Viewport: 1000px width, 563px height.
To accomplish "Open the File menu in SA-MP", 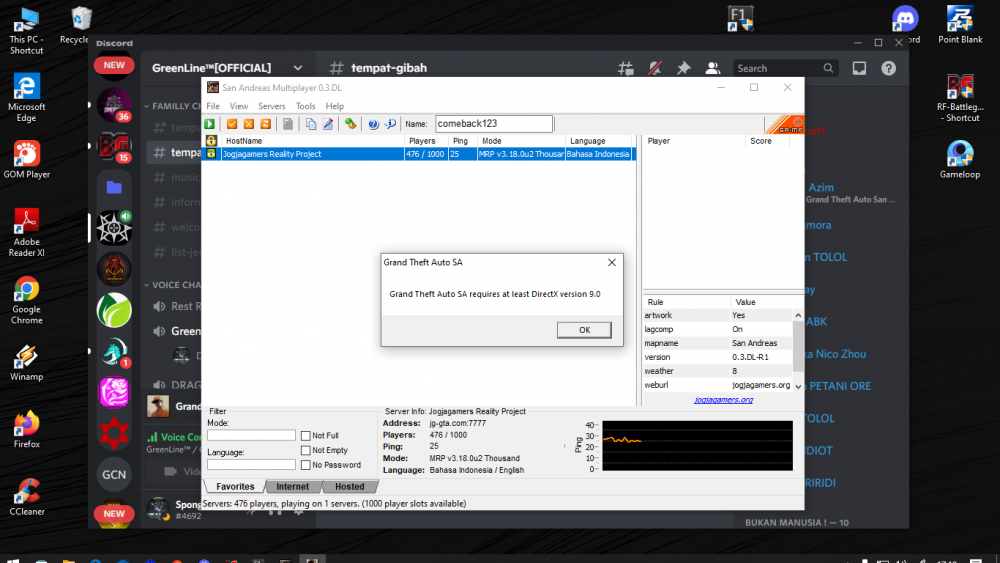I will pyautogui.click(x=213, y=106).
